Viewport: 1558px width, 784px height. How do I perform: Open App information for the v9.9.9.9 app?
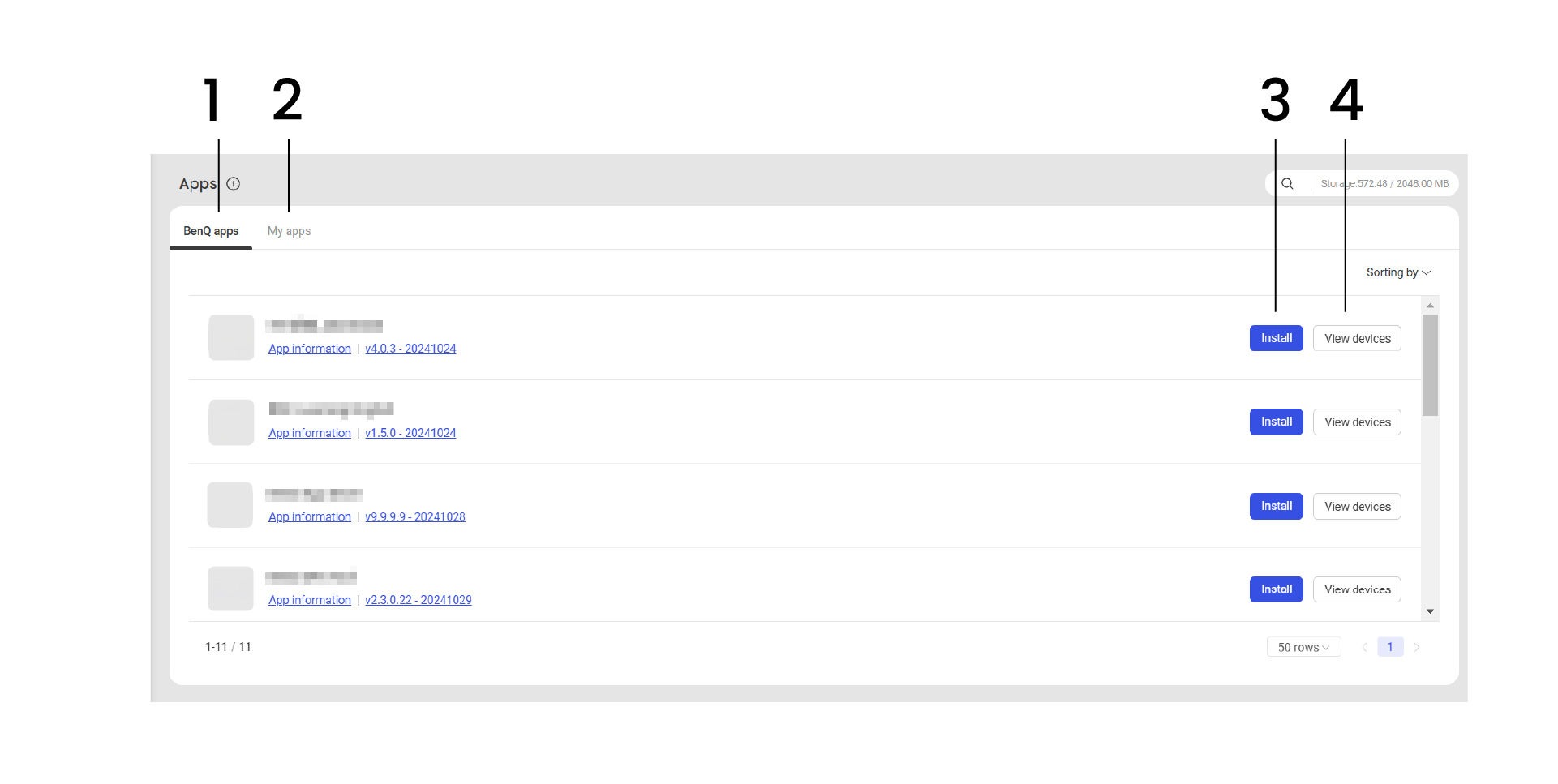(310, 516)
